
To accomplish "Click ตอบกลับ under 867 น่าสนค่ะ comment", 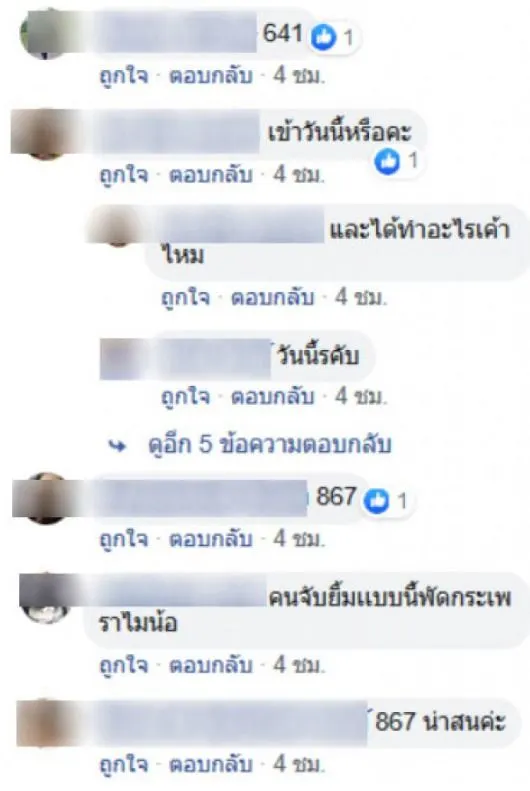I will click(x=211, y=764).
